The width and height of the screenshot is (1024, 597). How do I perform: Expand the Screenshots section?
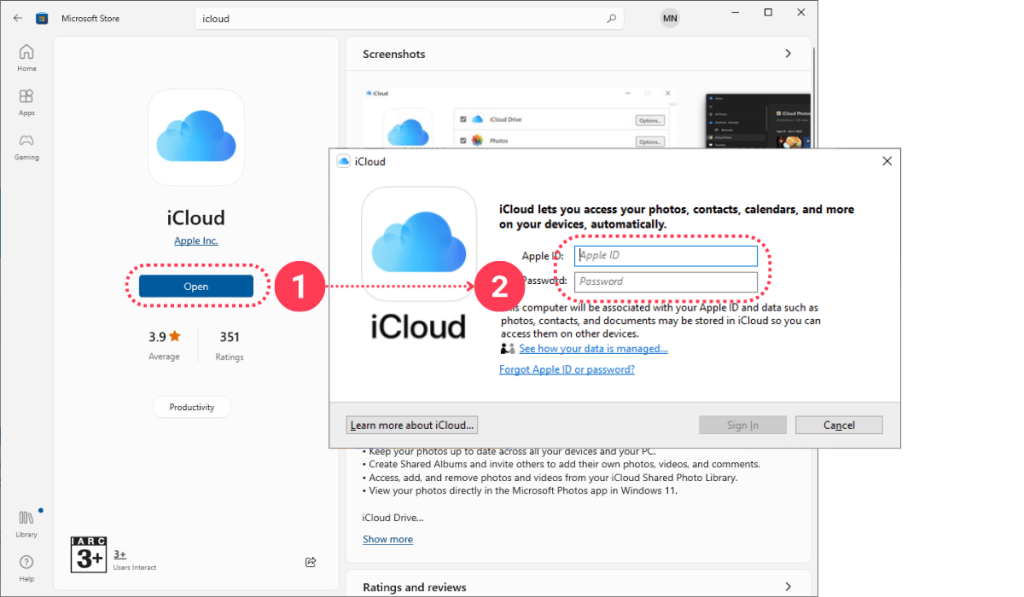pos(788,54)
